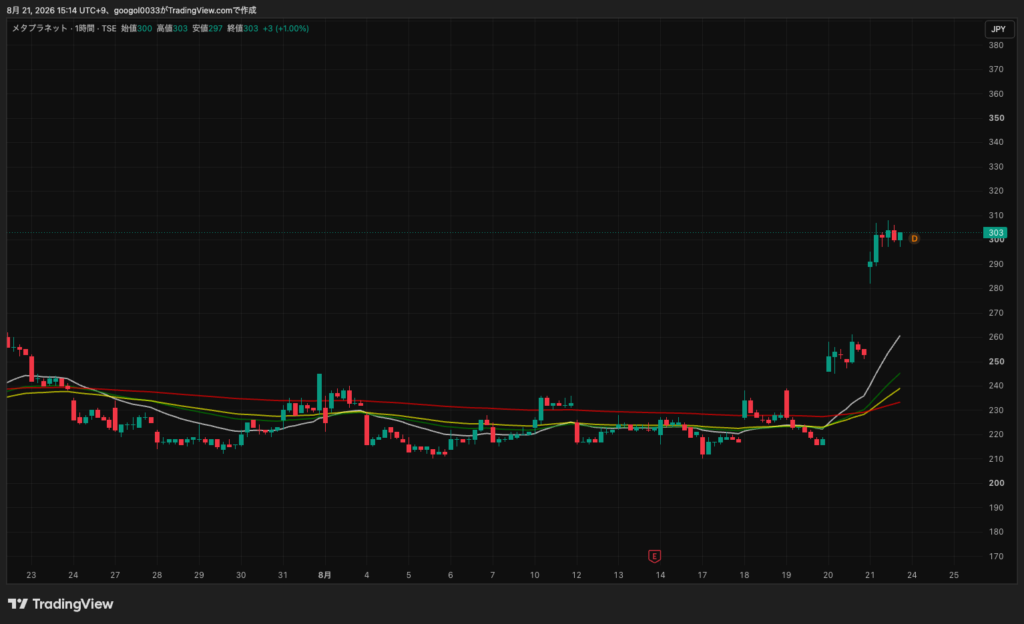Click the 23 date label on time axis
Screen dimensions: 1024x624
click(x=31, y=575)
